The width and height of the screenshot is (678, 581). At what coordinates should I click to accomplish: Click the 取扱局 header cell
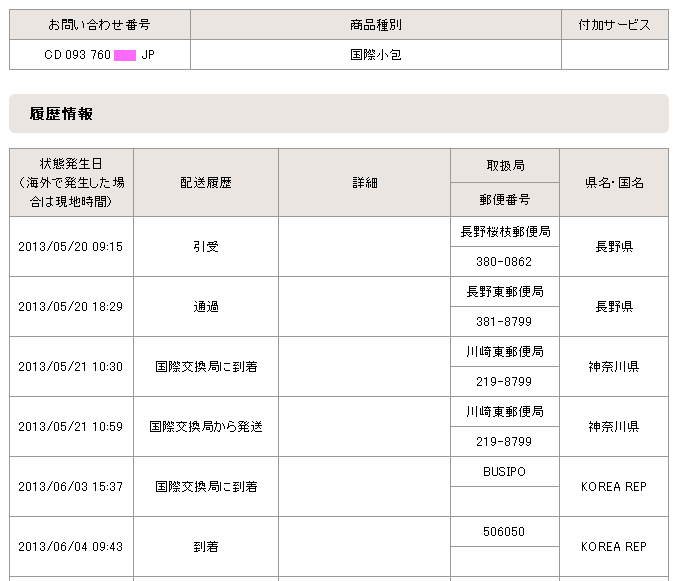(x=505, y=166)
